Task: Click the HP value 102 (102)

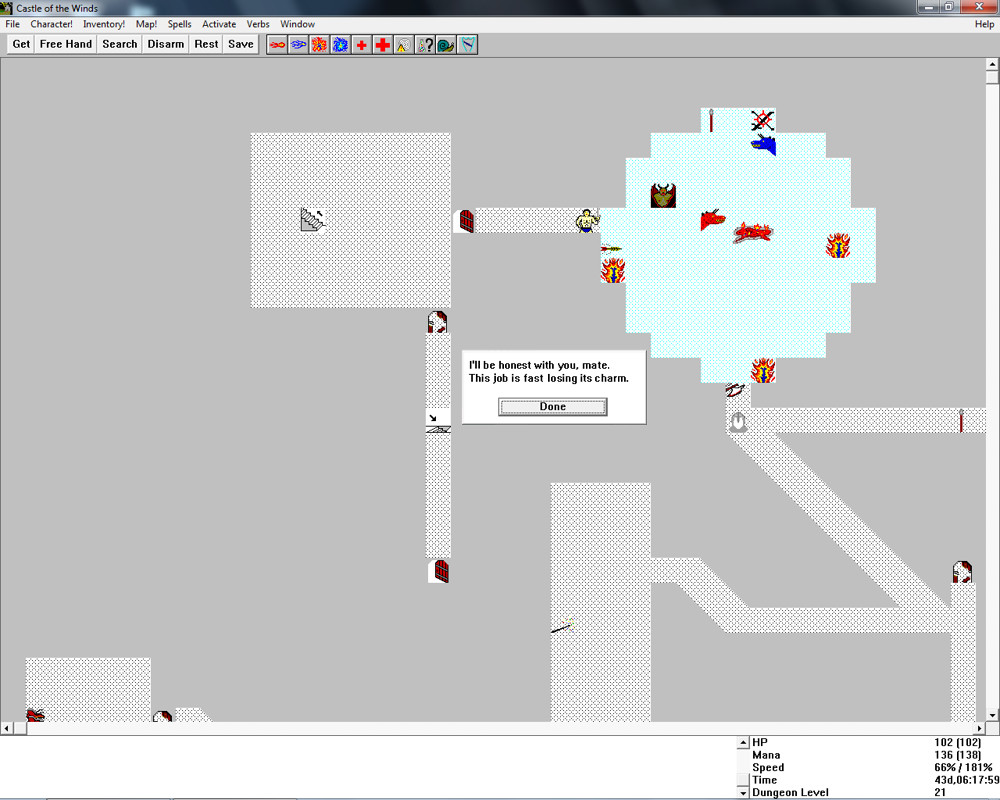Action: tap(957, 743)
